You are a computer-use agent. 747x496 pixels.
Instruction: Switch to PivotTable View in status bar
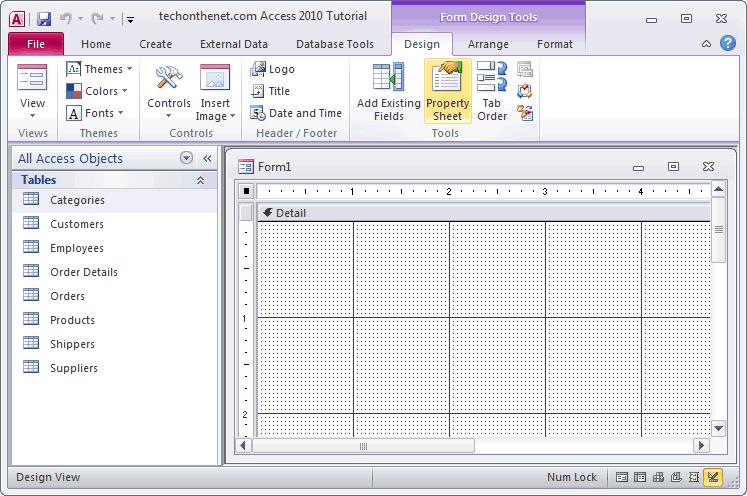pyautogui.click(x=658, y=477)
